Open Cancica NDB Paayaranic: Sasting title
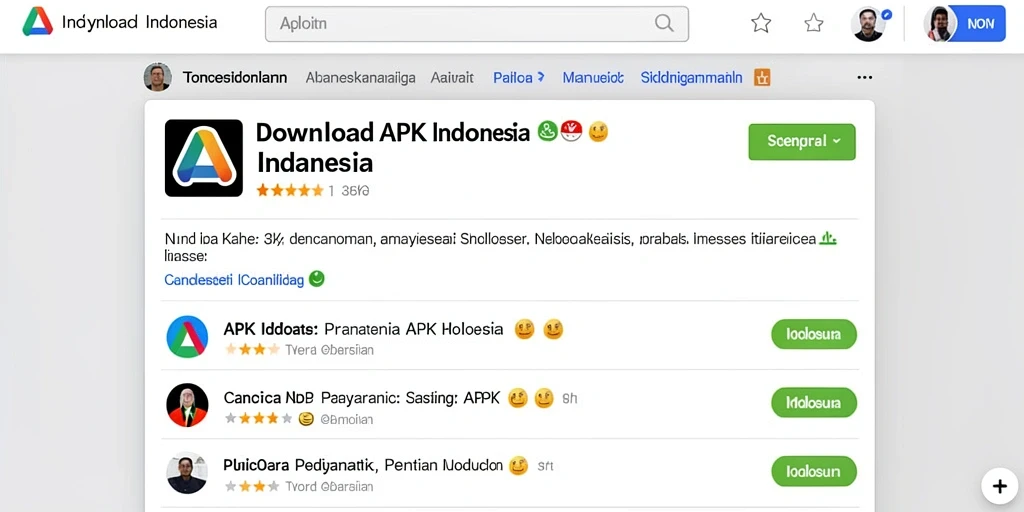Viewport: 1024px width, 512px height. click(362, 398)
